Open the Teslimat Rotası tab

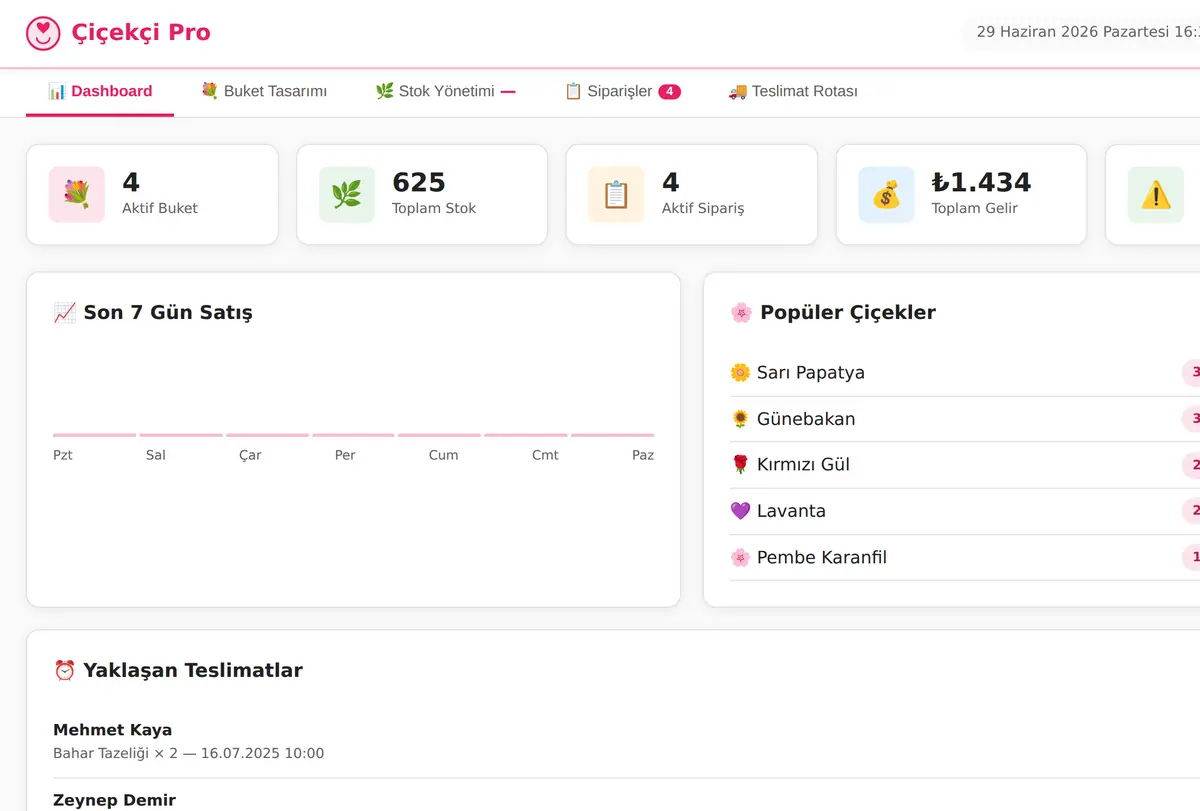click(793, 91)
